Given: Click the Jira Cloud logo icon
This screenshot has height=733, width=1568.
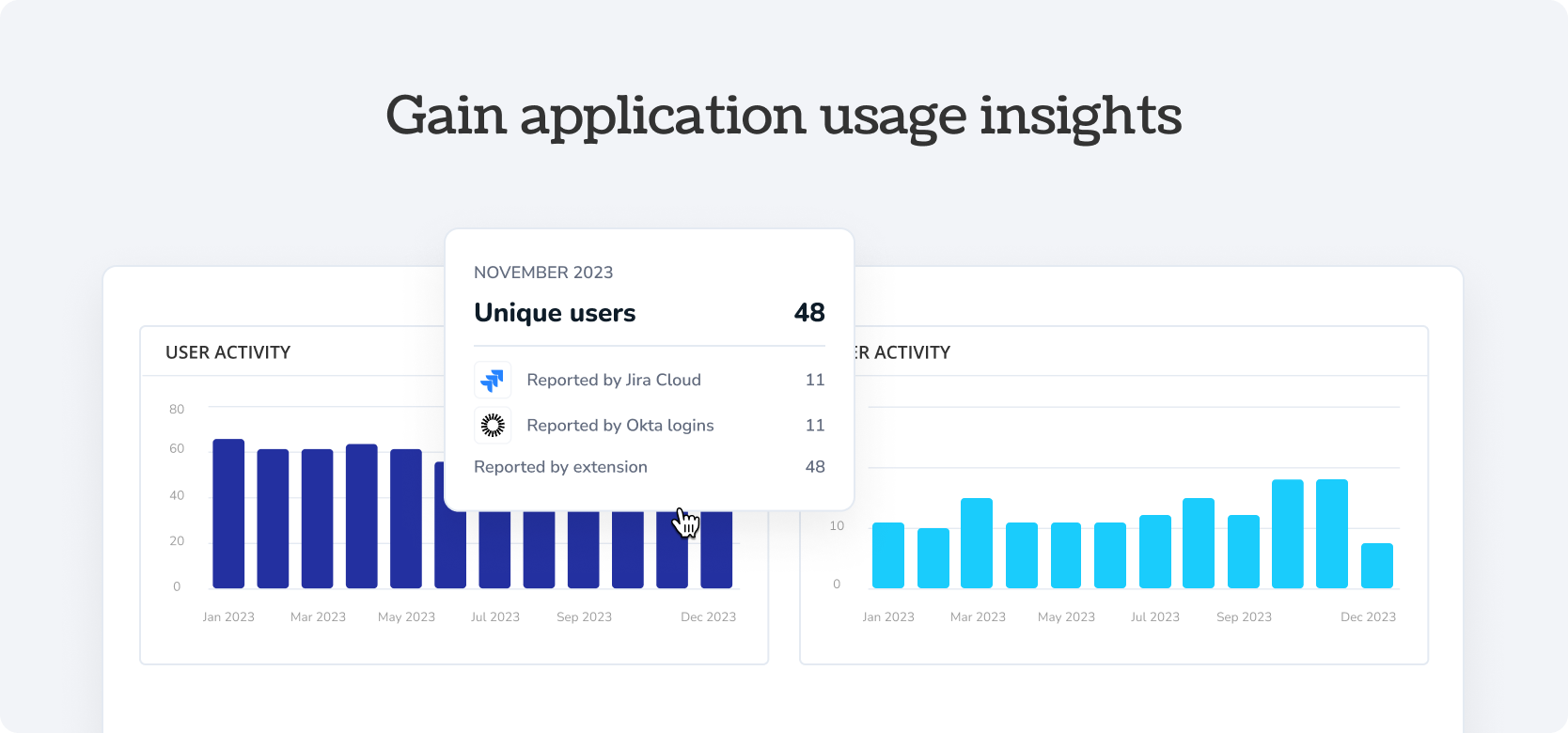Looking at the screenshot, I should click(x=493, y=380).
